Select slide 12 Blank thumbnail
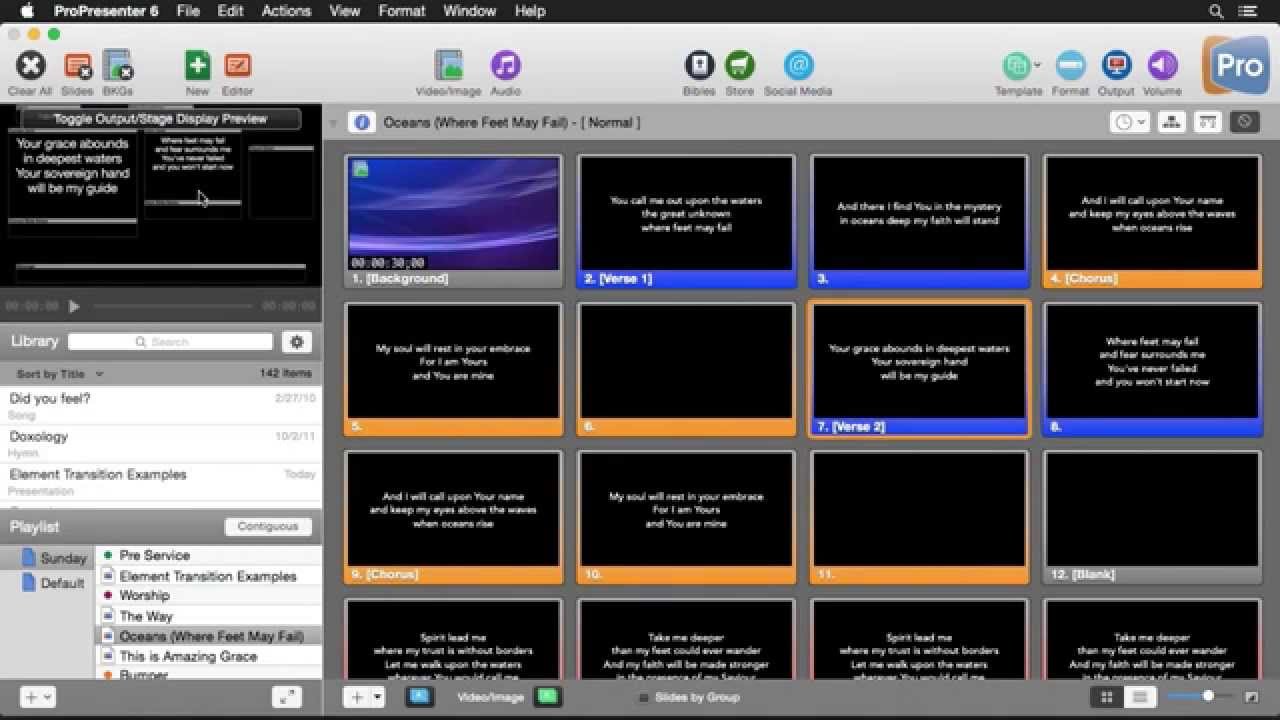 point(1152,517)
